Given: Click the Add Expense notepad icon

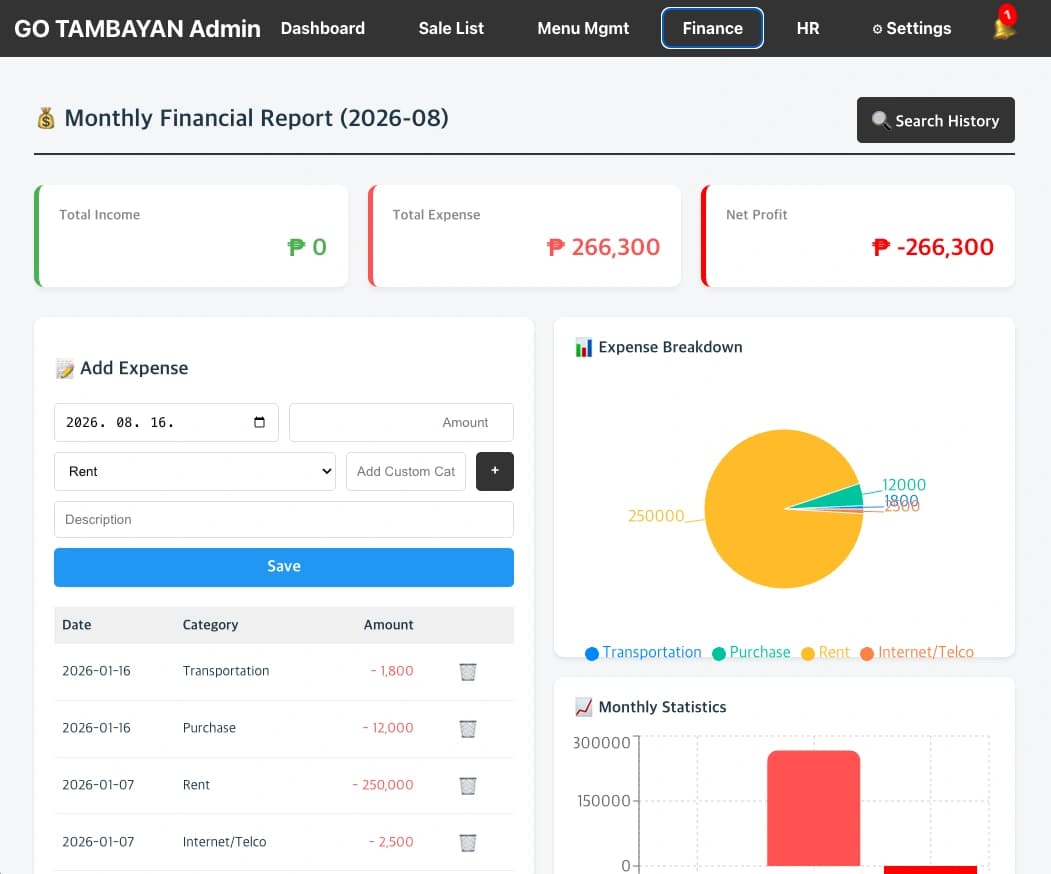Looking at the screenshot, I should pyautogui.click(x=65, y=369).
